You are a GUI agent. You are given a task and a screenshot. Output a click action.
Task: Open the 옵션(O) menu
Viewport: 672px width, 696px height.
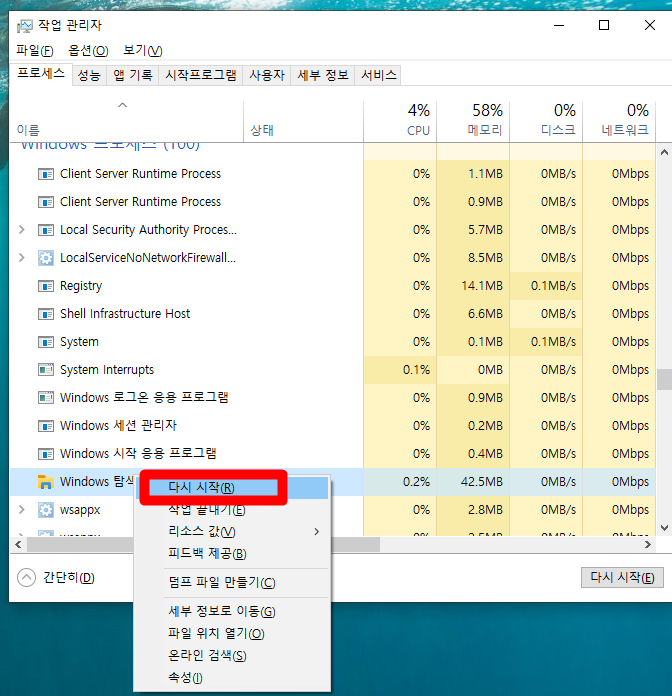[x=88, y=51]
